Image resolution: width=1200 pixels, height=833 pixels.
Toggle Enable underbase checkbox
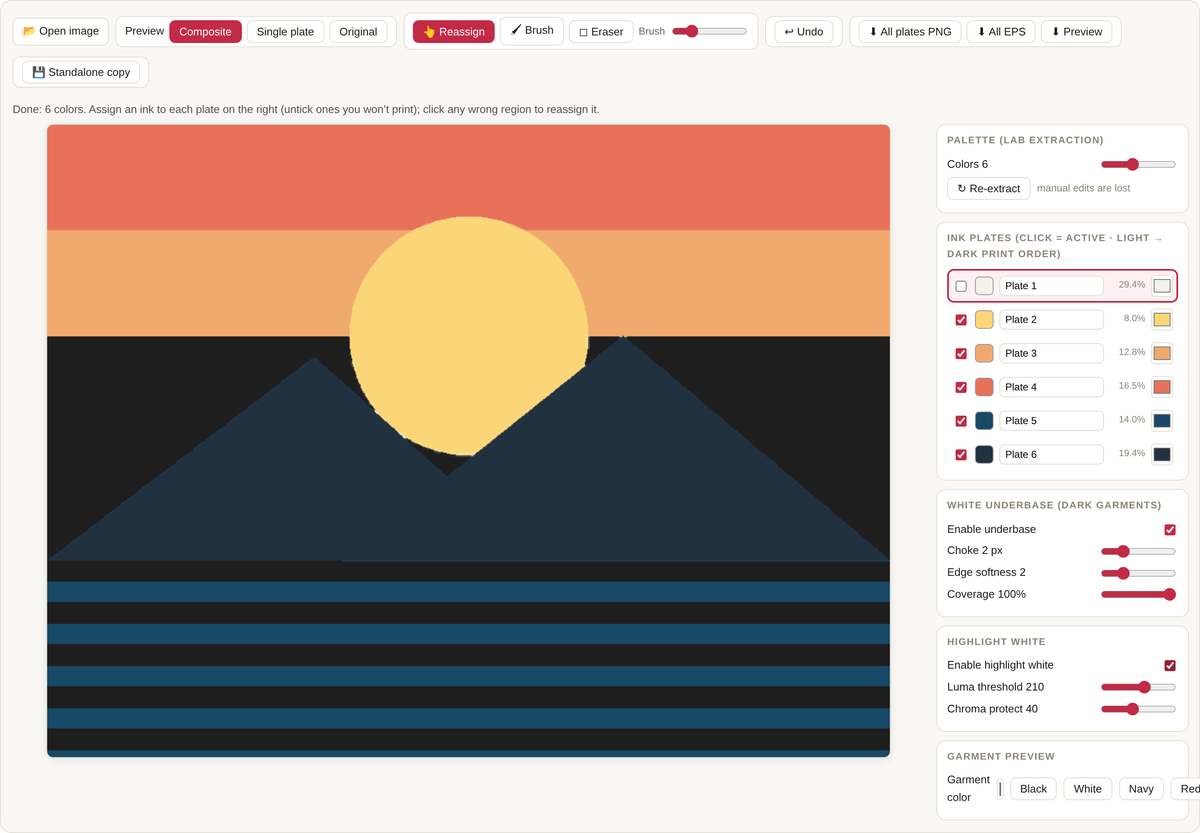click(1170, 530)
